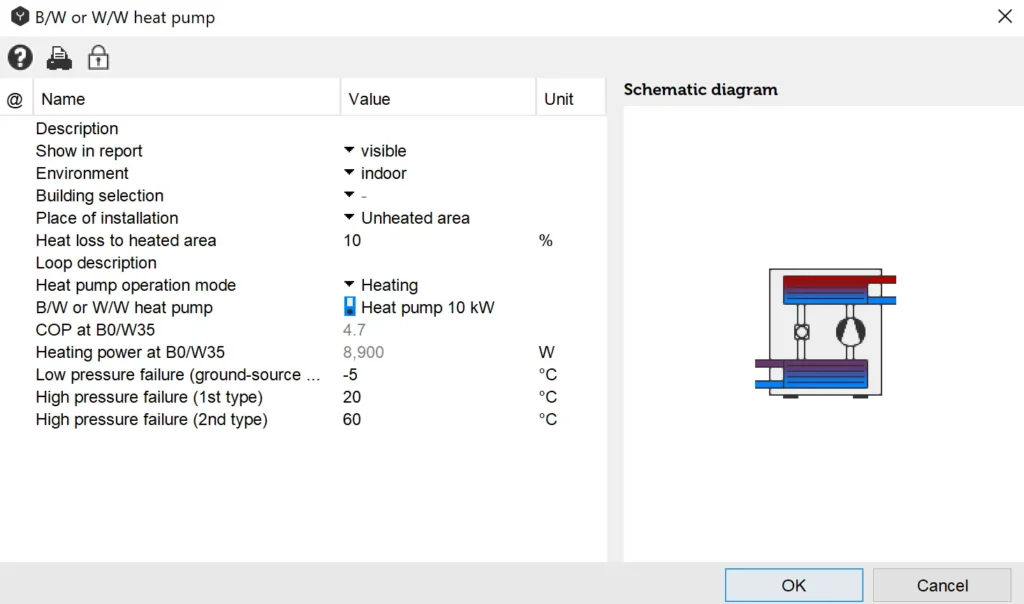Toggle the padlock lock icon
The image size is (1024, 604).
[x=98, y=58]
